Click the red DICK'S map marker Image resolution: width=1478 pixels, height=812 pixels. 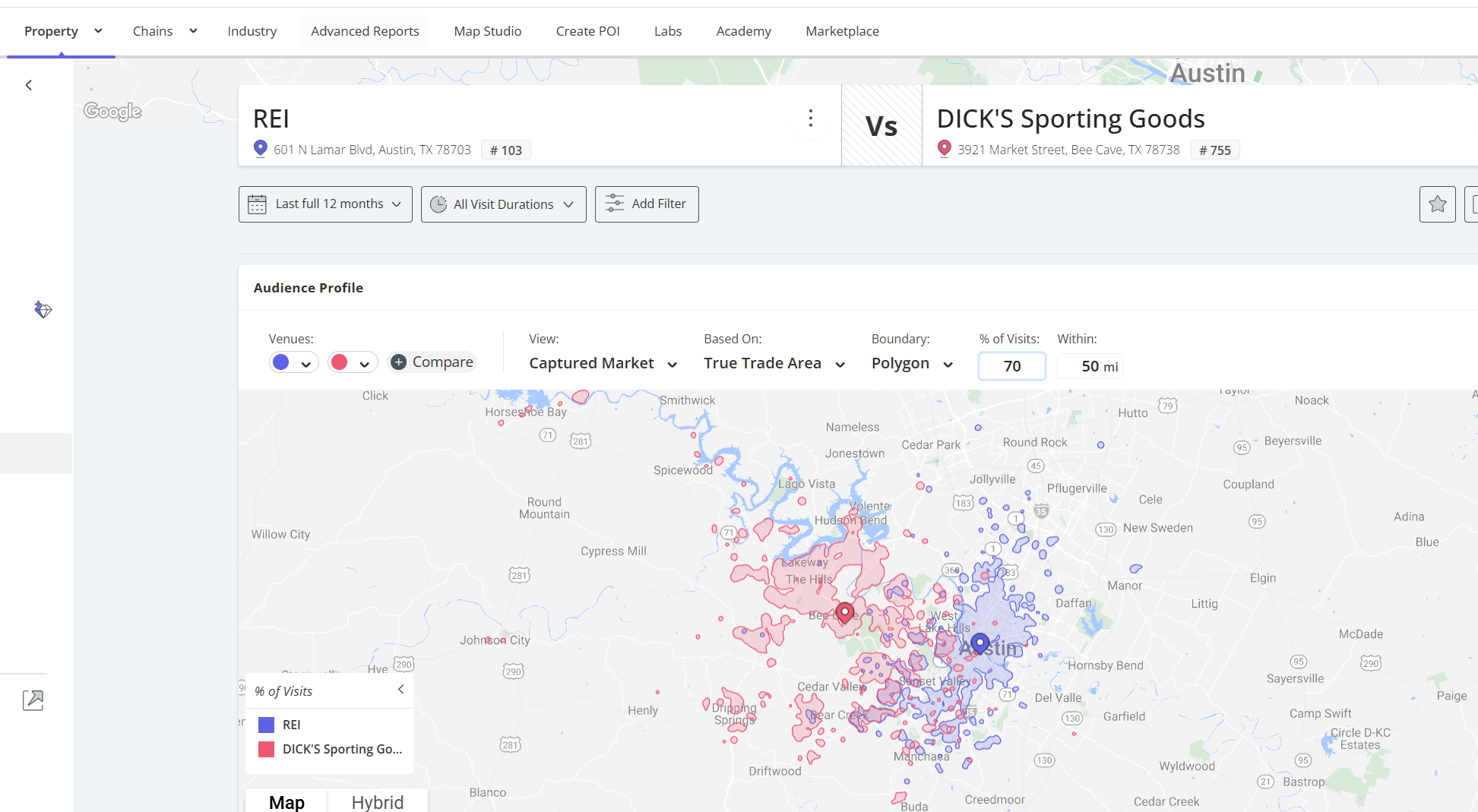[845, 612]
